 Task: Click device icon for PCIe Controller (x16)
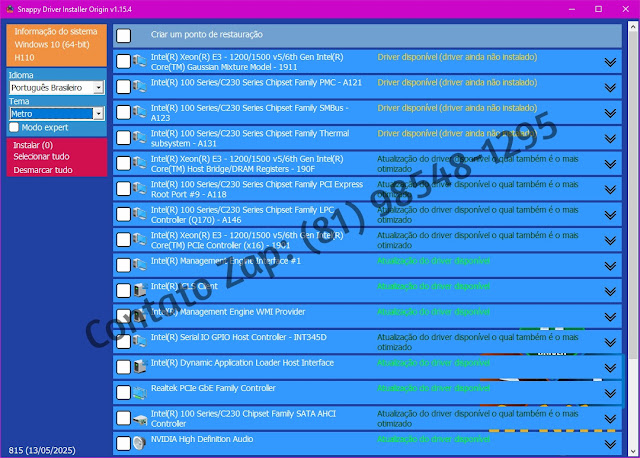pos(140,240)
